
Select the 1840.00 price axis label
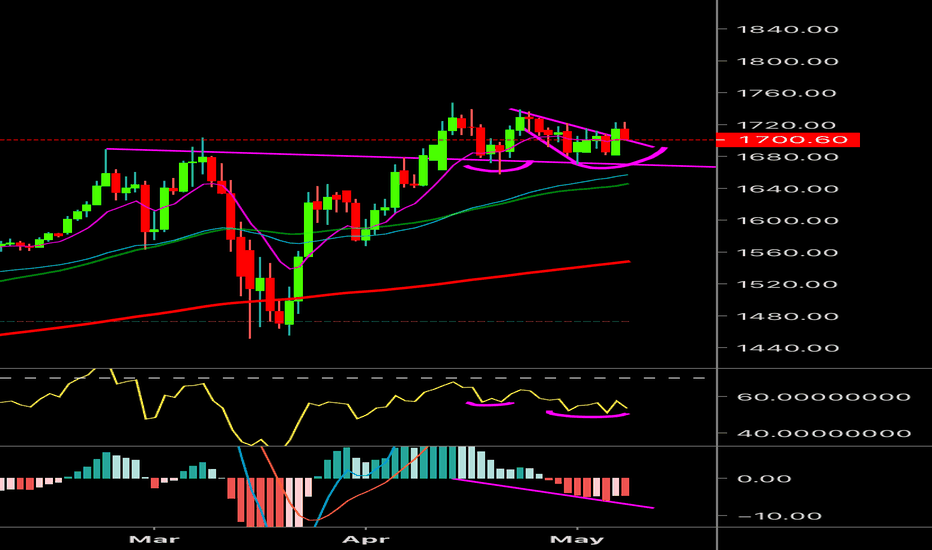point(788,29)
